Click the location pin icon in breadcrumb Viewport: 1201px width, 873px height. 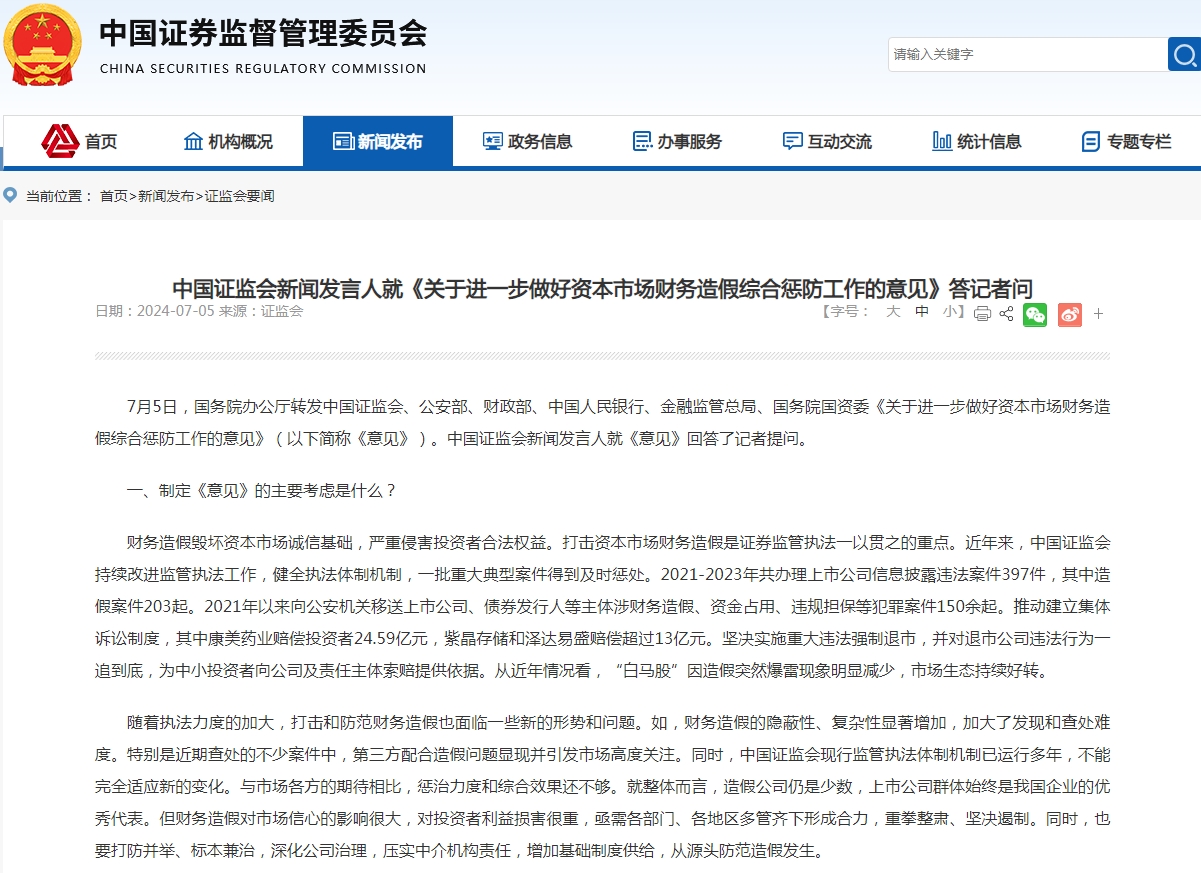[x=11, y=195]
